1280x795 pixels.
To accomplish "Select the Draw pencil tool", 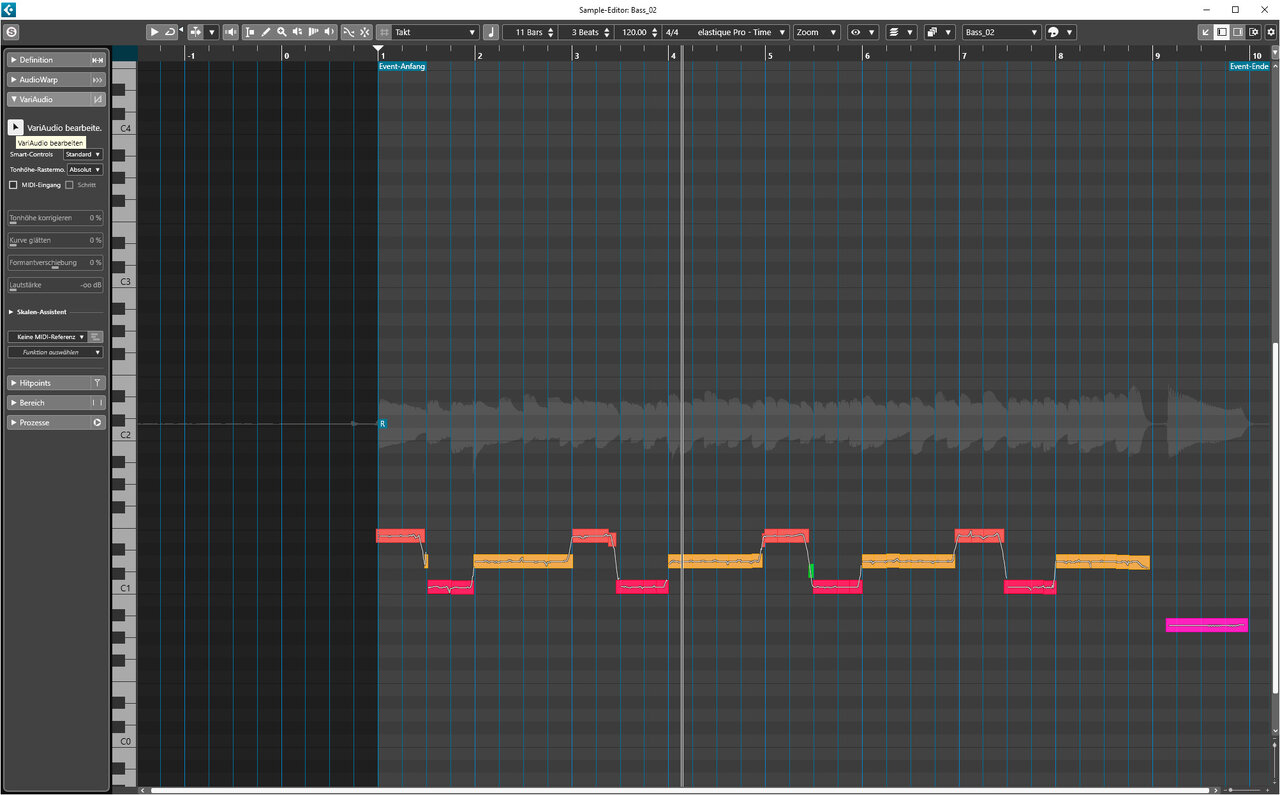I will point(266,32).
